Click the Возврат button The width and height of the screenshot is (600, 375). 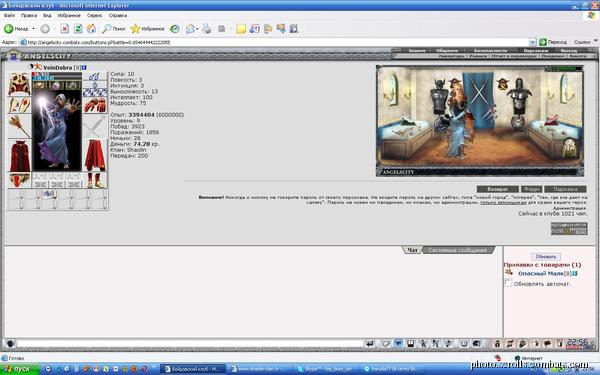[x=497, y=189]
